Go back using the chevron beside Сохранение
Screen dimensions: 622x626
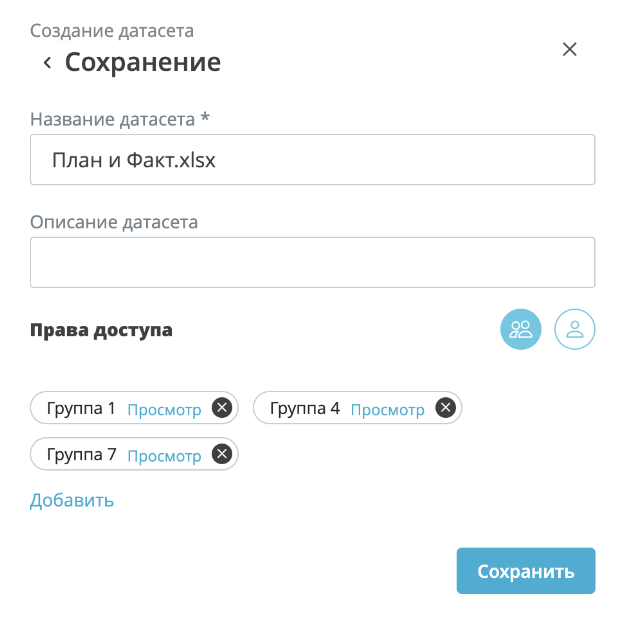click(x=47, y=63)
